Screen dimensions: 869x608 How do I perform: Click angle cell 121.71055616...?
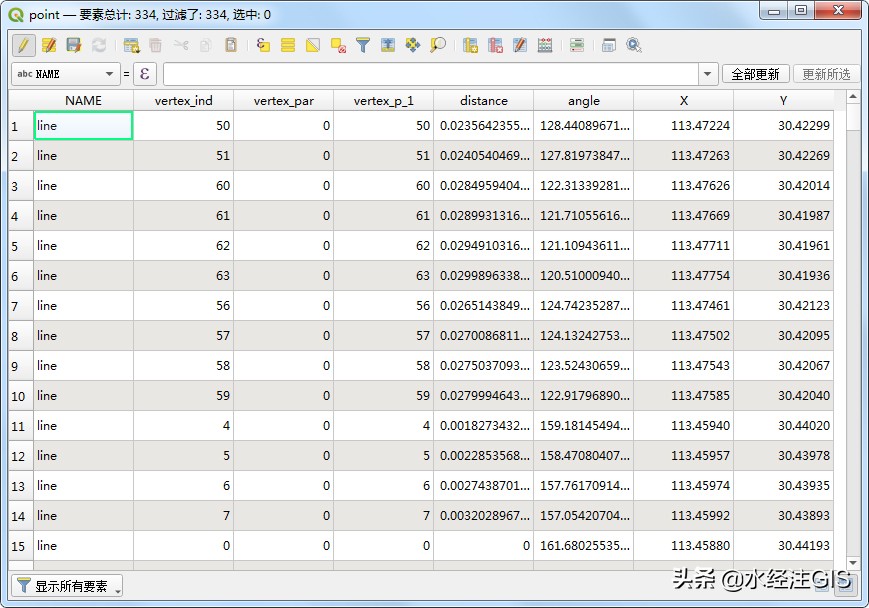(584, 216)
